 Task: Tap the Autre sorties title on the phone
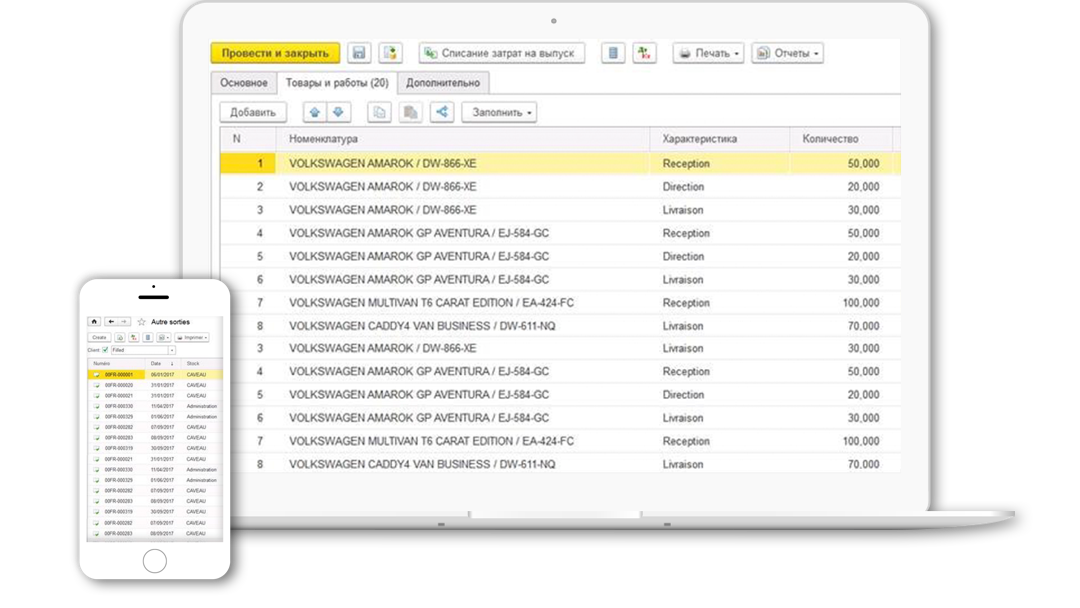tap(170, 322)
